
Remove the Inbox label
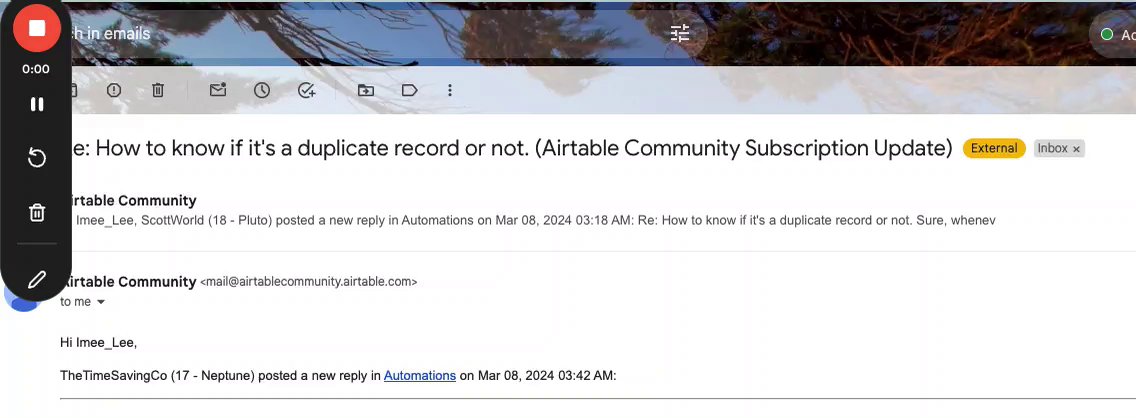1076,149
